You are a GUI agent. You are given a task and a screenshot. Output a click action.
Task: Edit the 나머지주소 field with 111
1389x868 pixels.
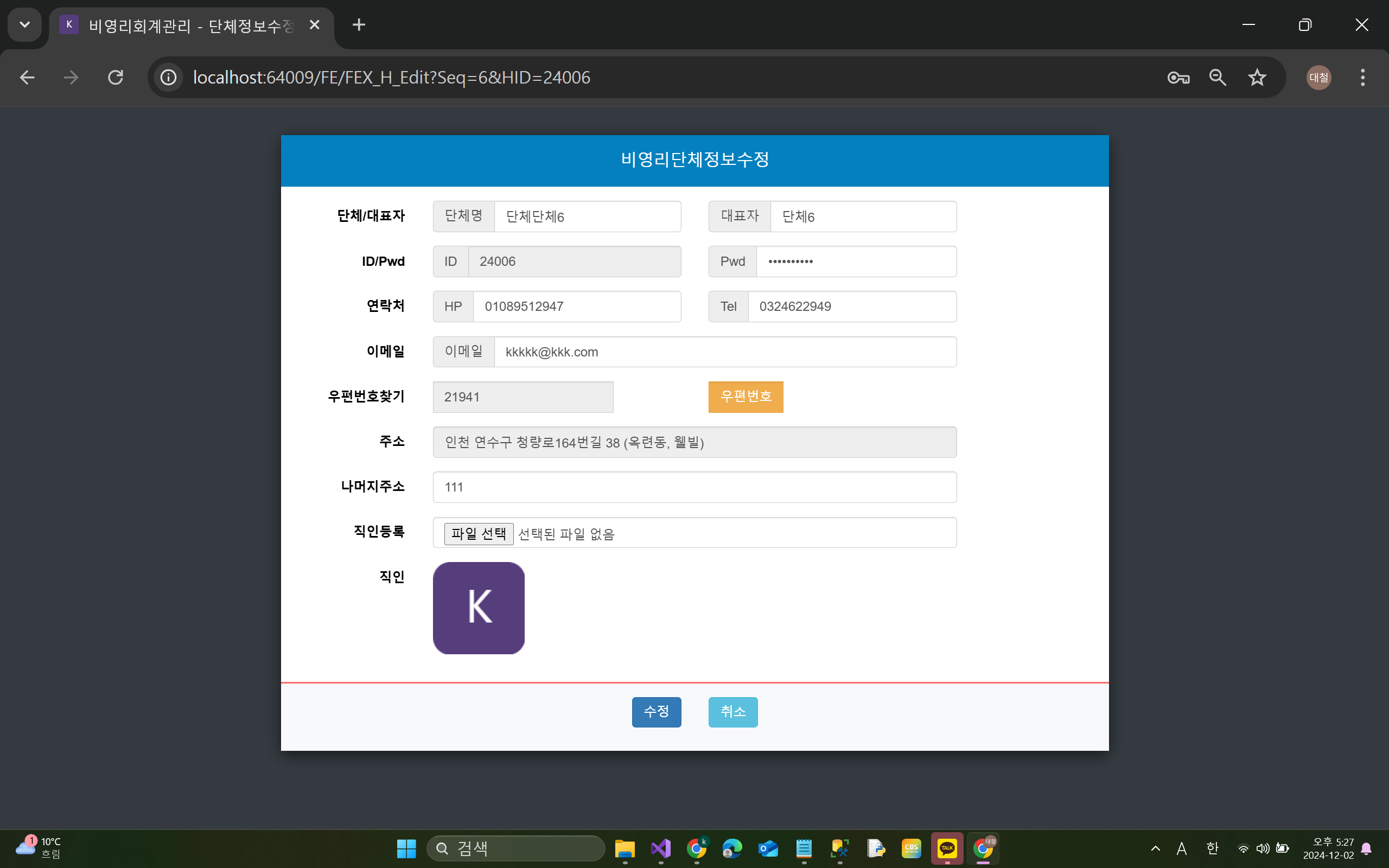tap(694, 487)
